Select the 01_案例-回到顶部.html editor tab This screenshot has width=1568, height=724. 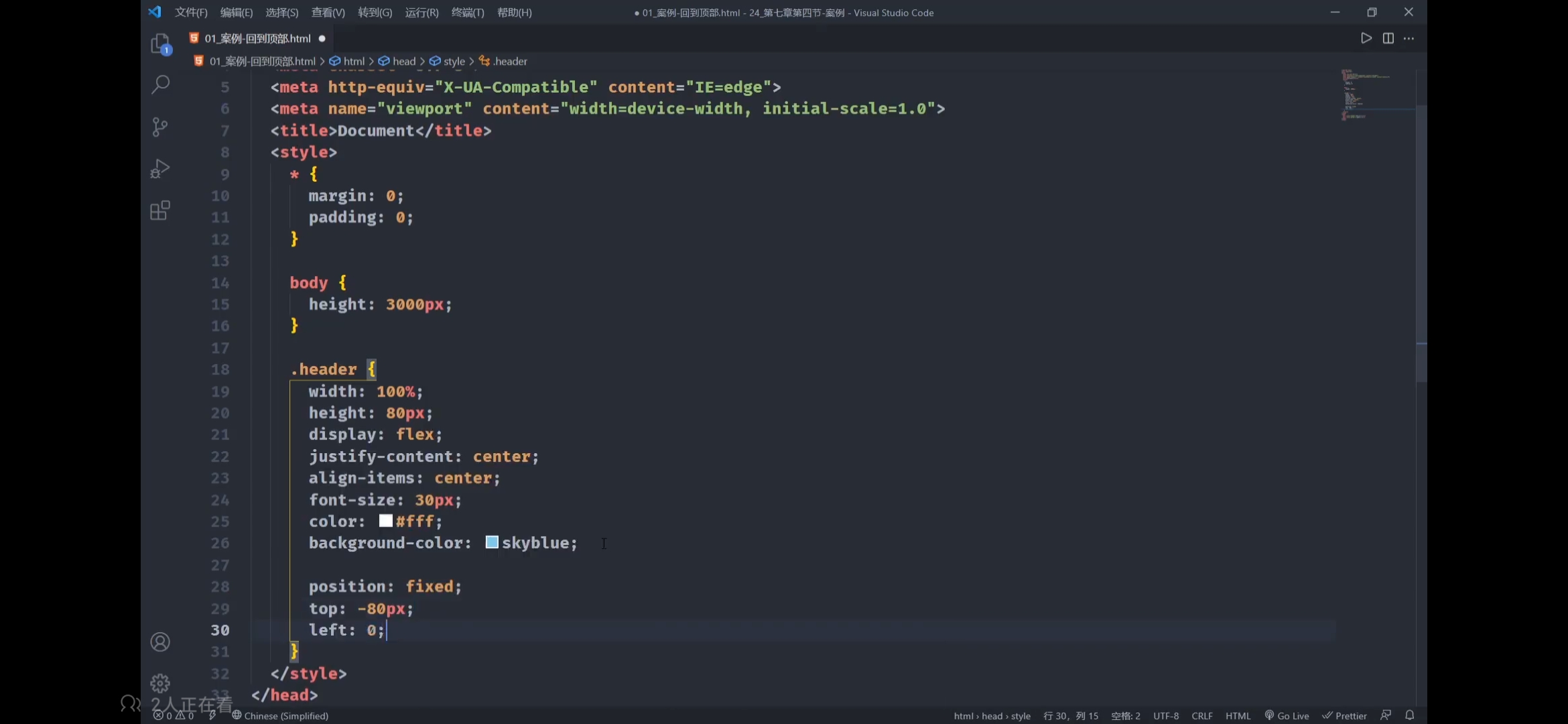[257, 38]
